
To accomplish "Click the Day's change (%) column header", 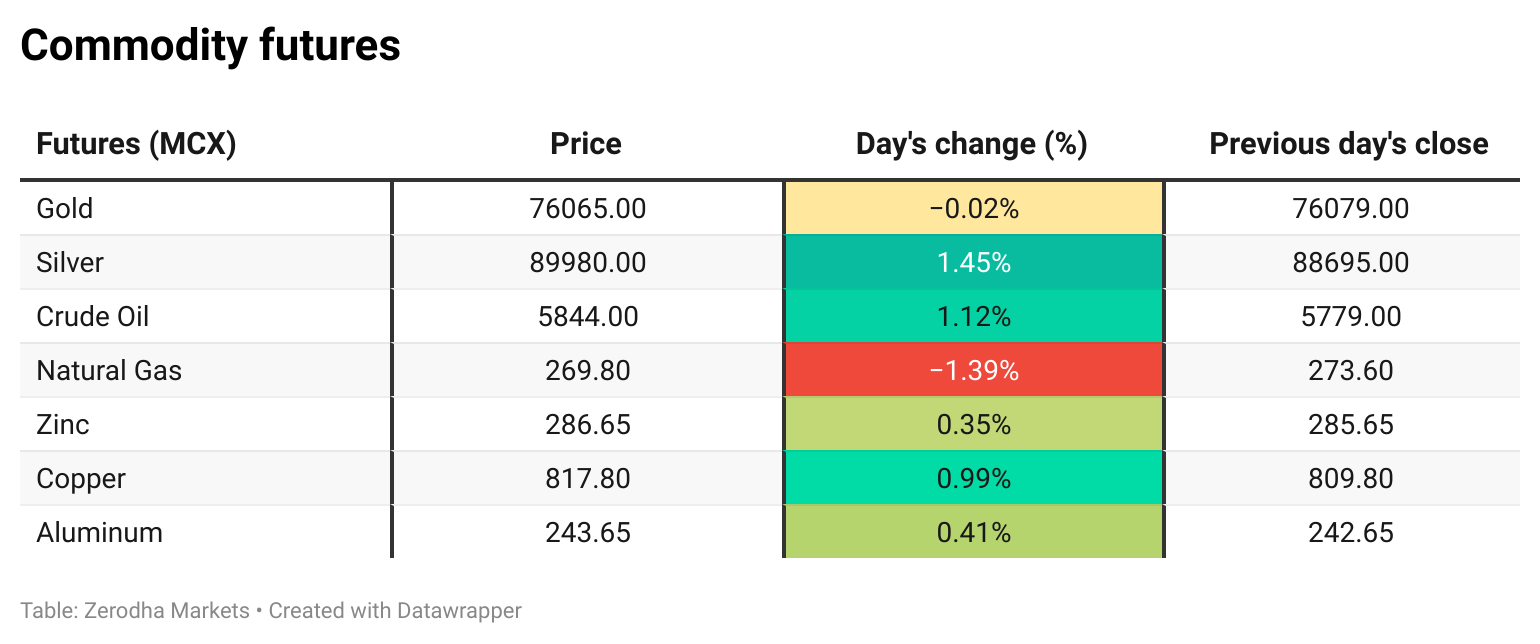I will 972,144.
